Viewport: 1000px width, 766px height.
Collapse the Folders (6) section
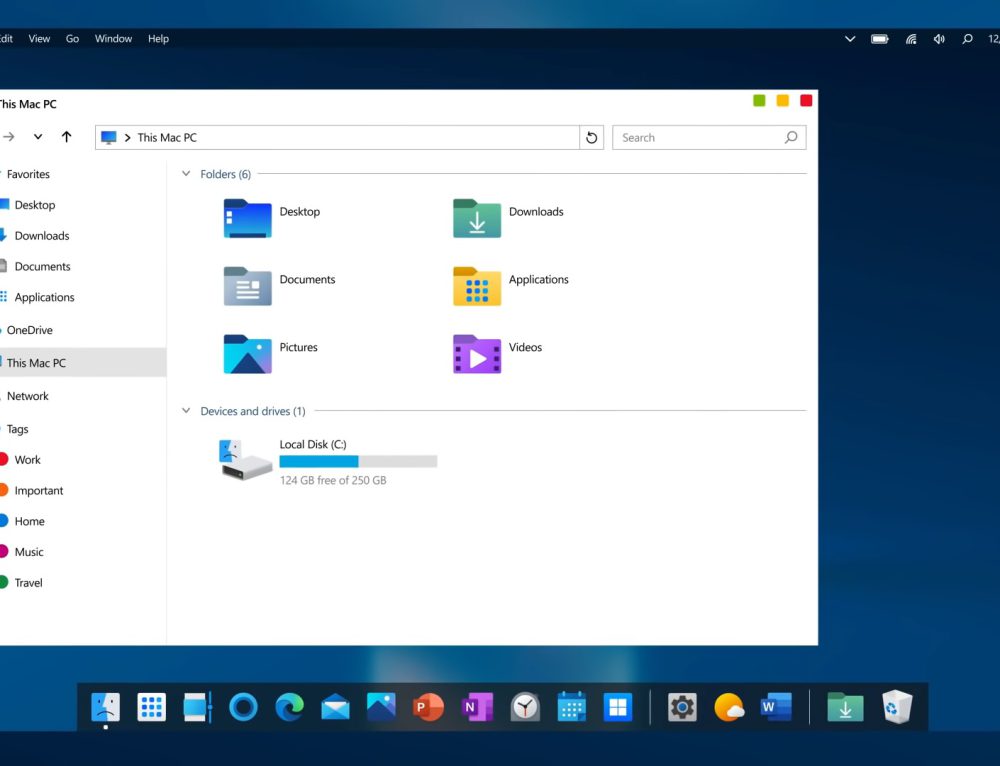[186, 173]
